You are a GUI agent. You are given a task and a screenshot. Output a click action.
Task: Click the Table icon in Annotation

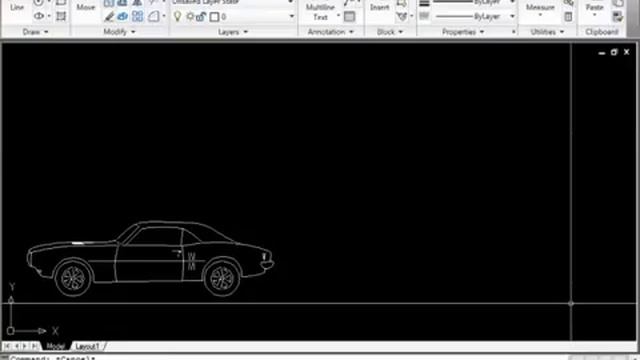coord(349,17)
